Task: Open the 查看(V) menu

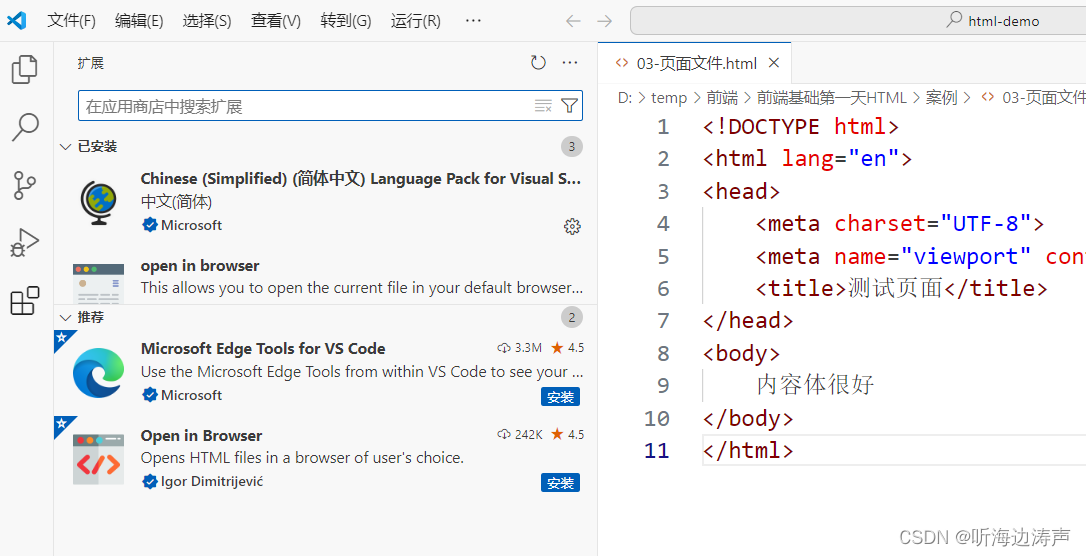Action: (x=276, y=21)
